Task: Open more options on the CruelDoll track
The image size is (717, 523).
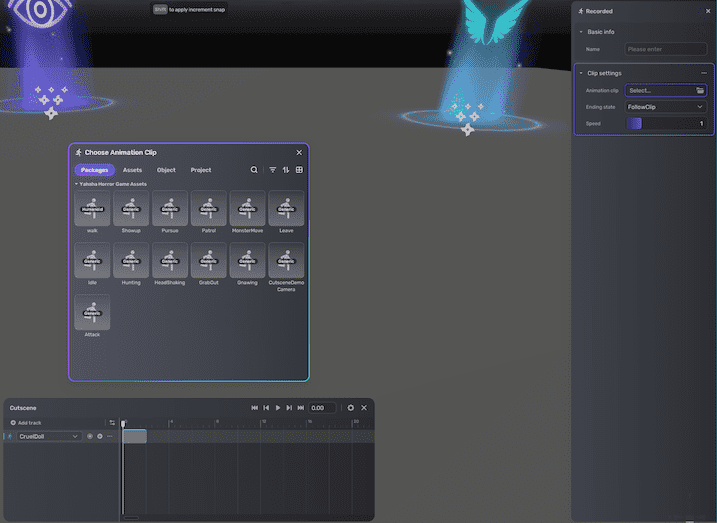Action: pos(110,437)
